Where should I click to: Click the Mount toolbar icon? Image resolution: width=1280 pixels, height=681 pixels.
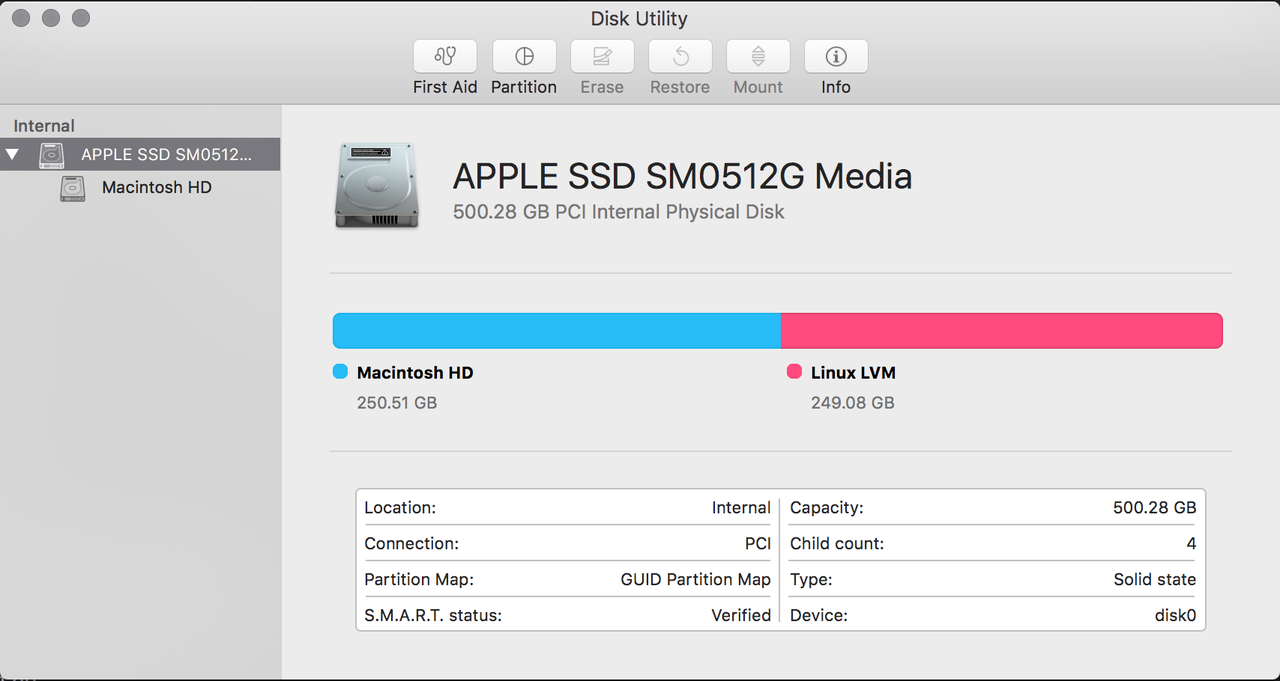pos(758,56)
